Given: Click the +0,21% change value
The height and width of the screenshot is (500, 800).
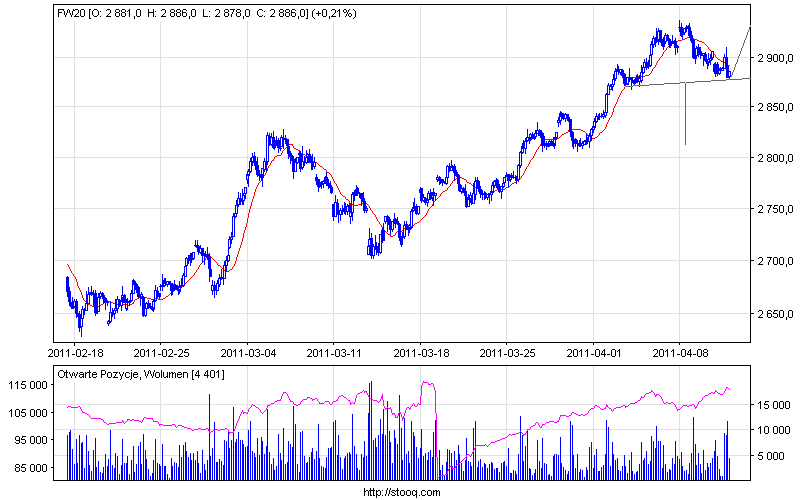Looking at the screenshot, I should [336, 14].
